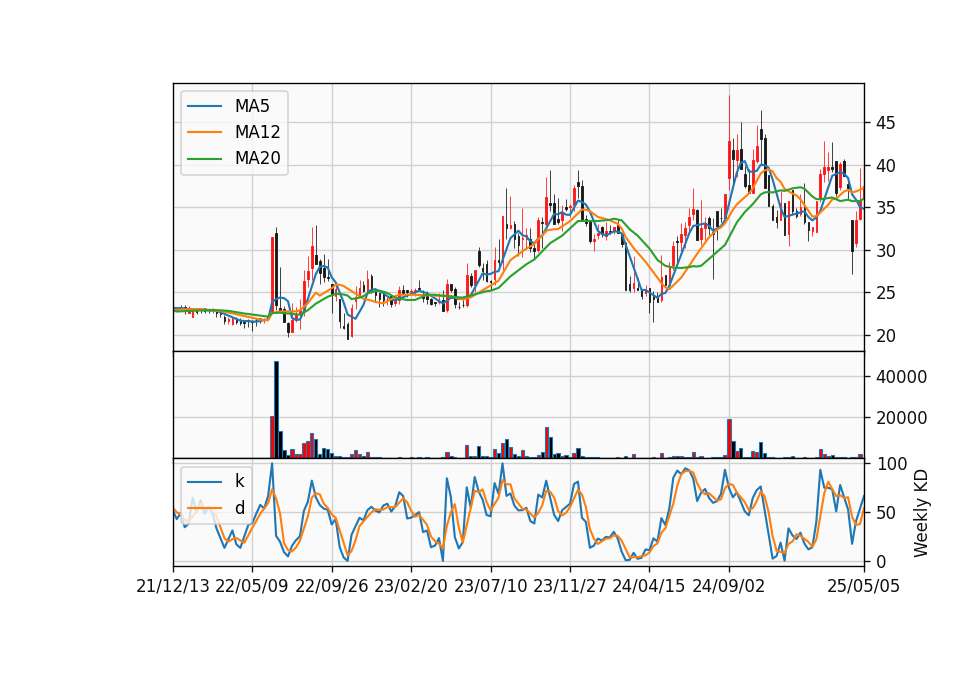This screenshot has width=960, height=690.
Task: Click the 25/05/05 date tick label
Action: (864, 586)
